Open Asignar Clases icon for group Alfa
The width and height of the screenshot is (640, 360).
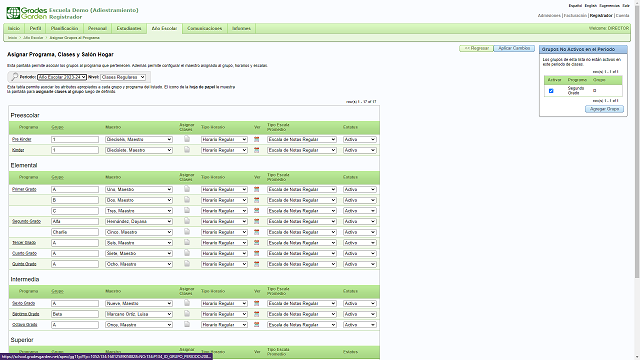(x=187, y=221)
